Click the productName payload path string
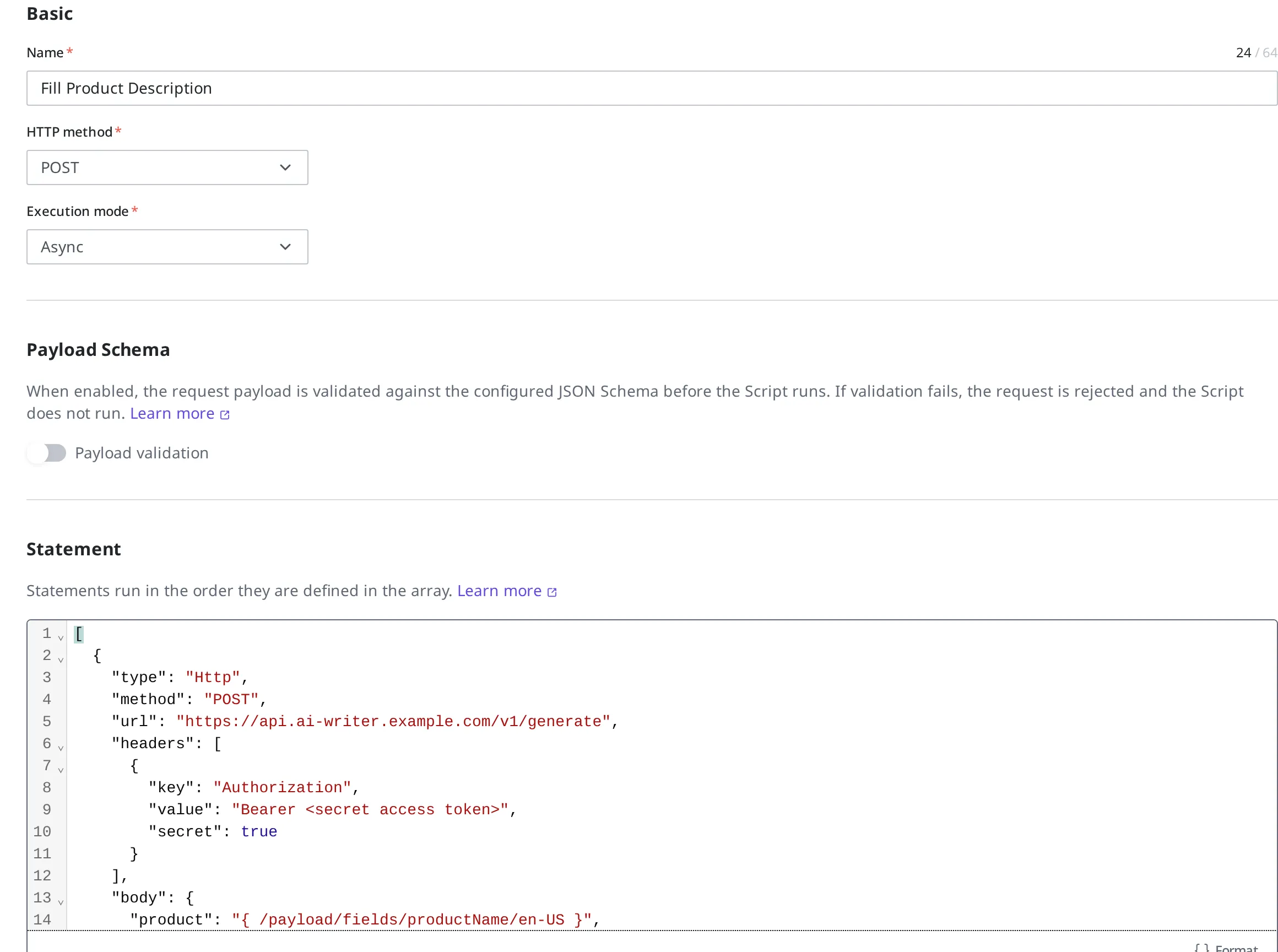The image size is (1278, 952). [x=411, y=919]
